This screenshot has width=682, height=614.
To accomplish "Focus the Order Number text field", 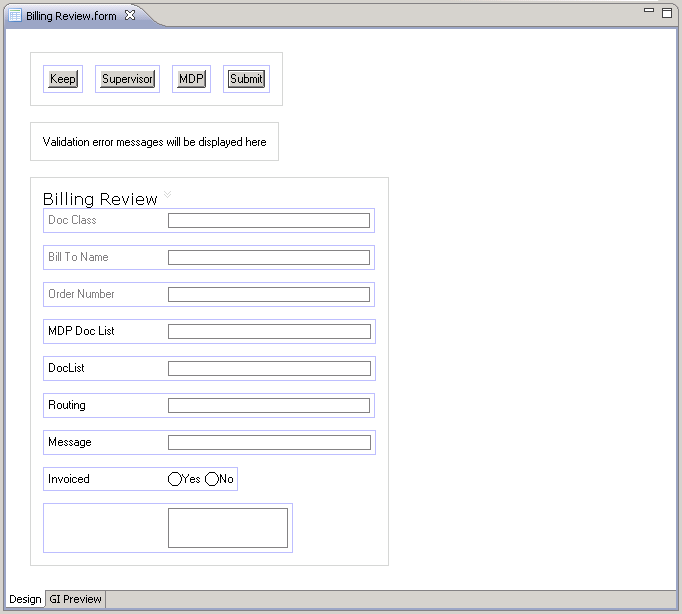I will pos(269,294).
